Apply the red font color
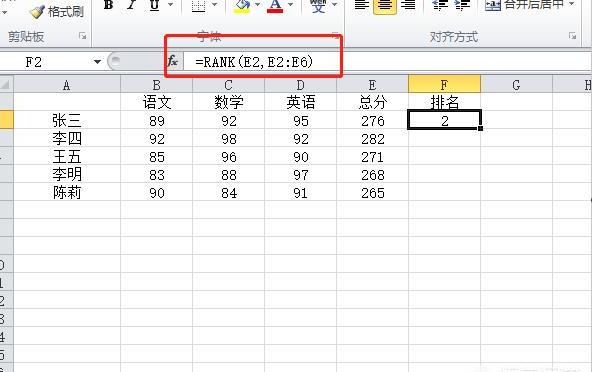This screenshot has height=372, width=592. click(x=275, y=6)
